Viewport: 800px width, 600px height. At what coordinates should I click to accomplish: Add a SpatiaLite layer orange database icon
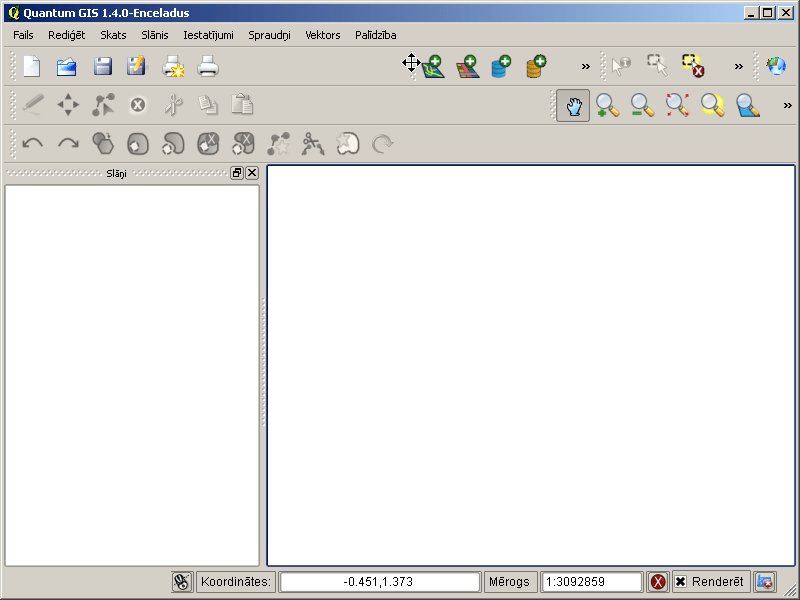point(536,66)
